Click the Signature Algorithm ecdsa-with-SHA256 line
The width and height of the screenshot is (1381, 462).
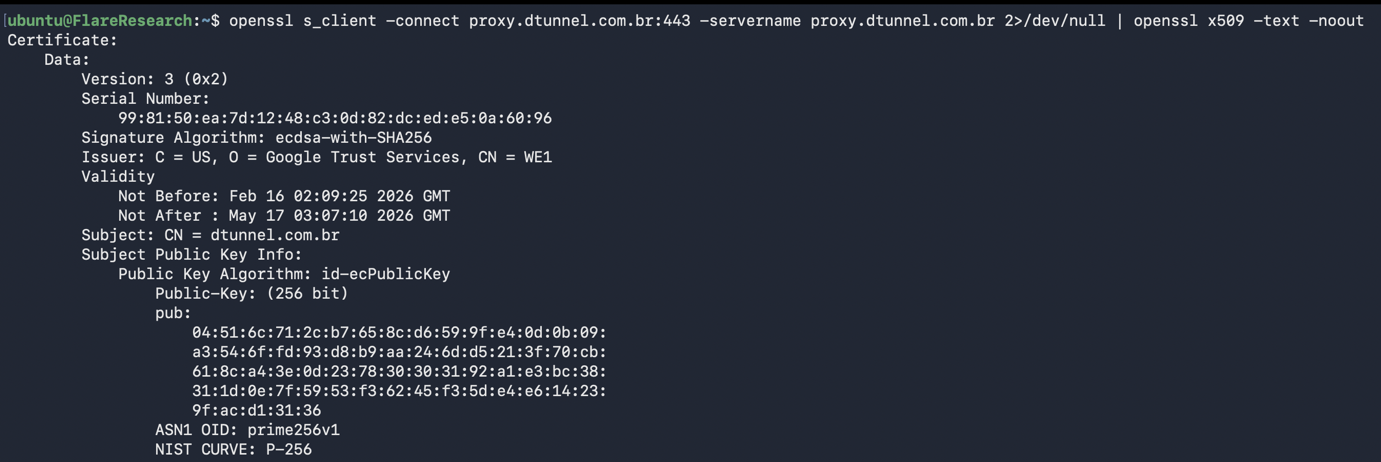pyautogui.click(x=257, y=138)
